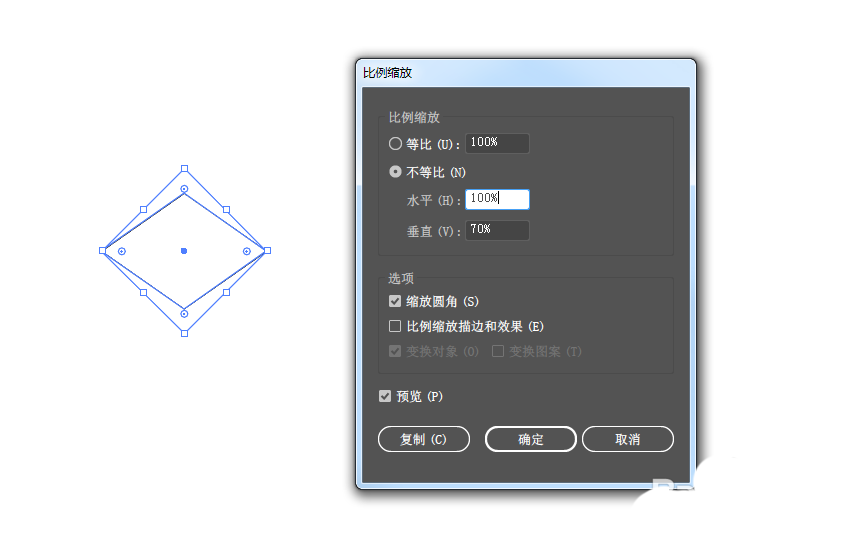
Task: Click the 复制 (C) copy button
Action: coord(423,439)
